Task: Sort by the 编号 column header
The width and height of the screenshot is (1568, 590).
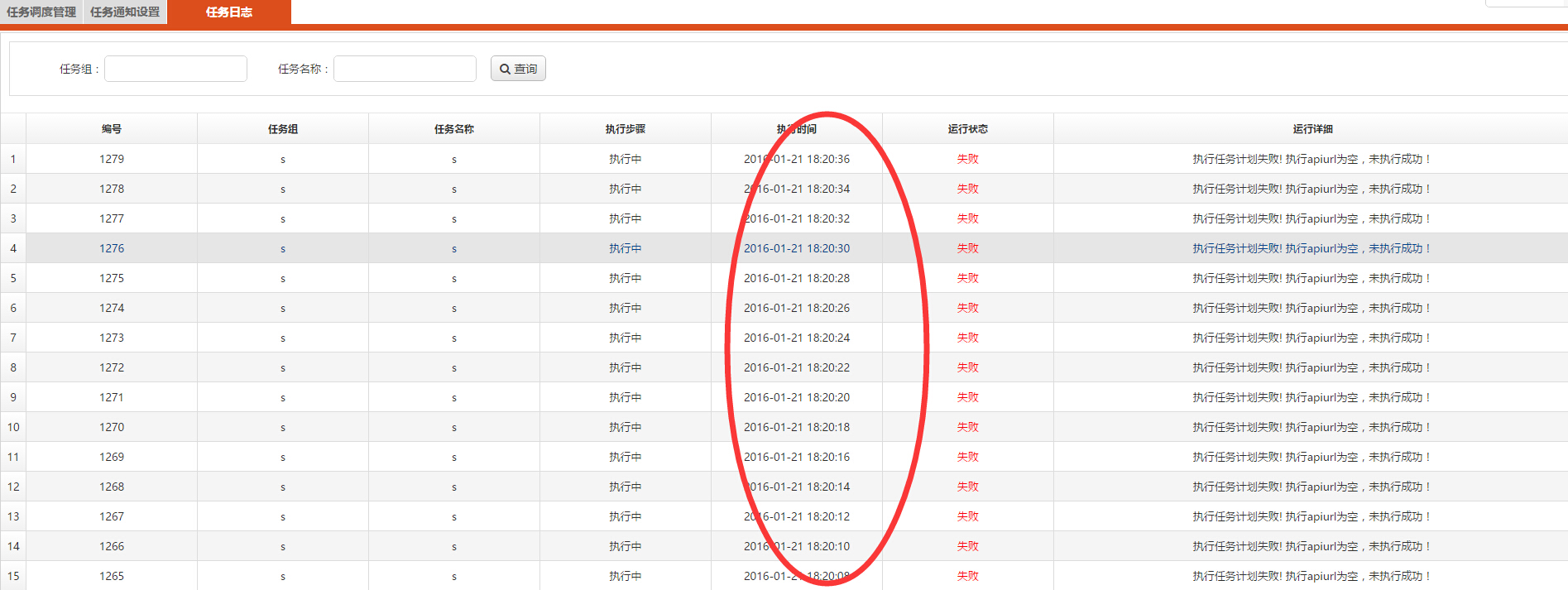Action: coord(112,129)
